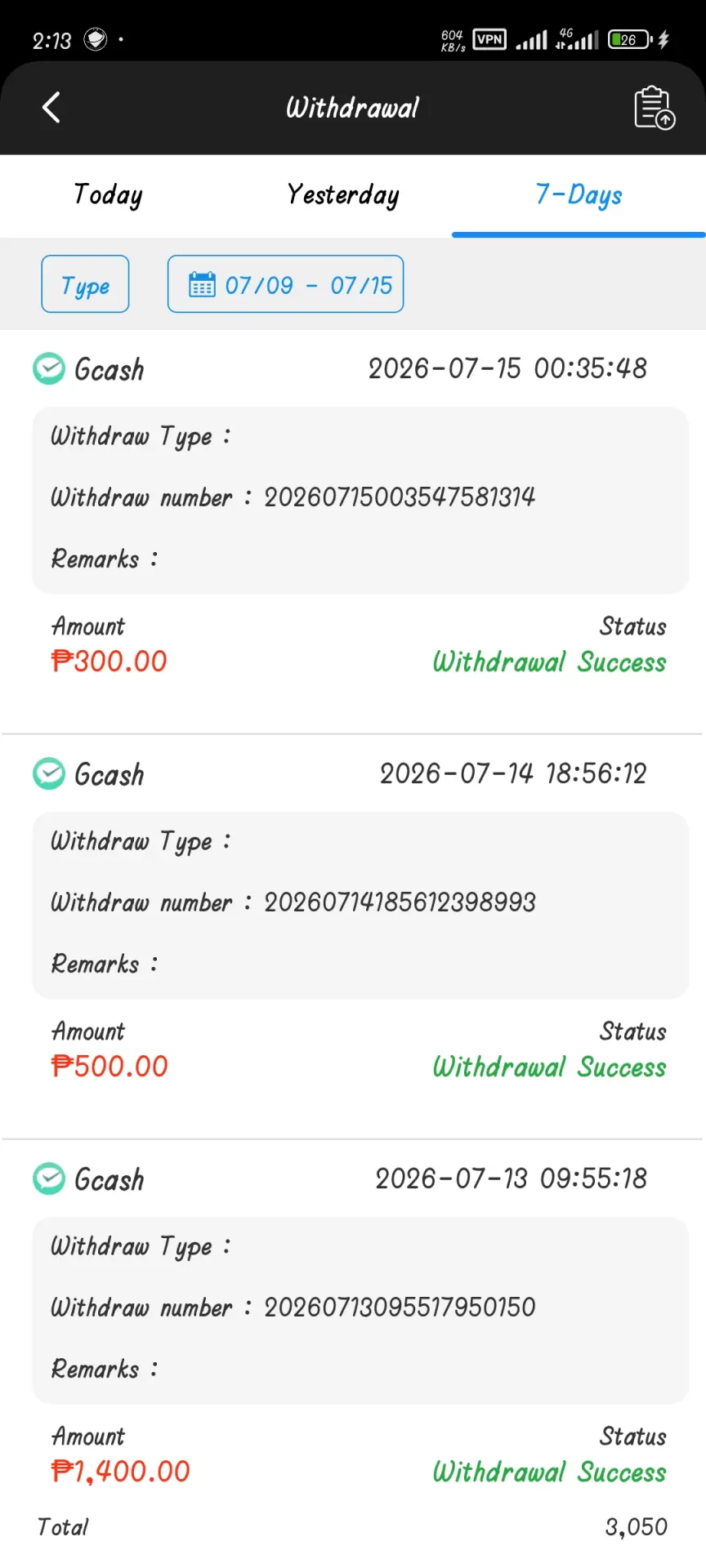This screenshot has height=1568, width=706.
Task: Click the ₱300.00 amount
Action: (x=109, y=661)
